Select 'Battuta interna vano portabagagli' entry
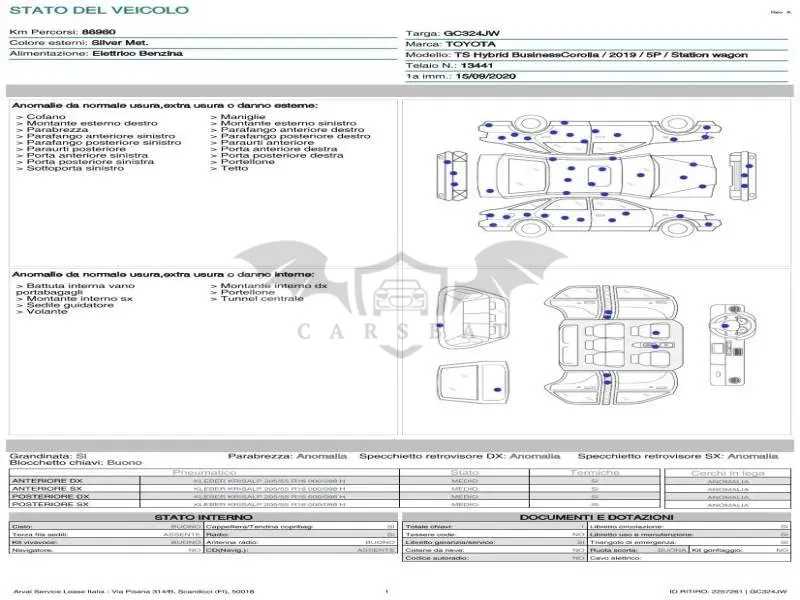800x600 pixels. click(76, 289)
